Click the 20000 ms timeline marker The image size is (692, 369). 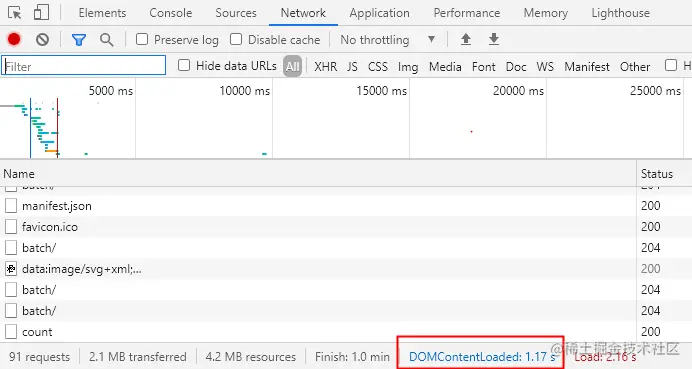pyautogui.click(x=519, y=91)
